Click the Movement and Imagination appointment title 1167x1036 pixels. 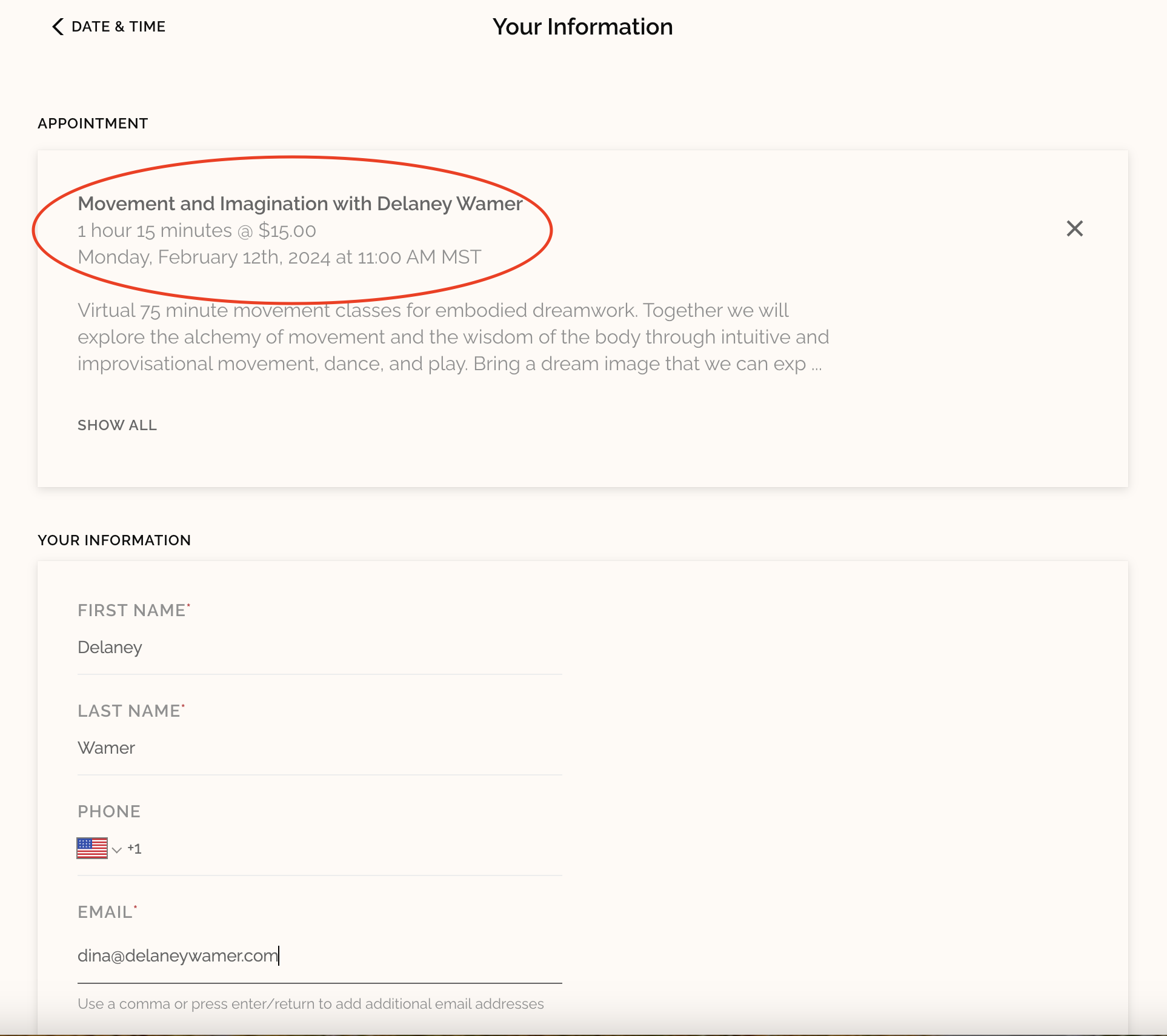300,204
